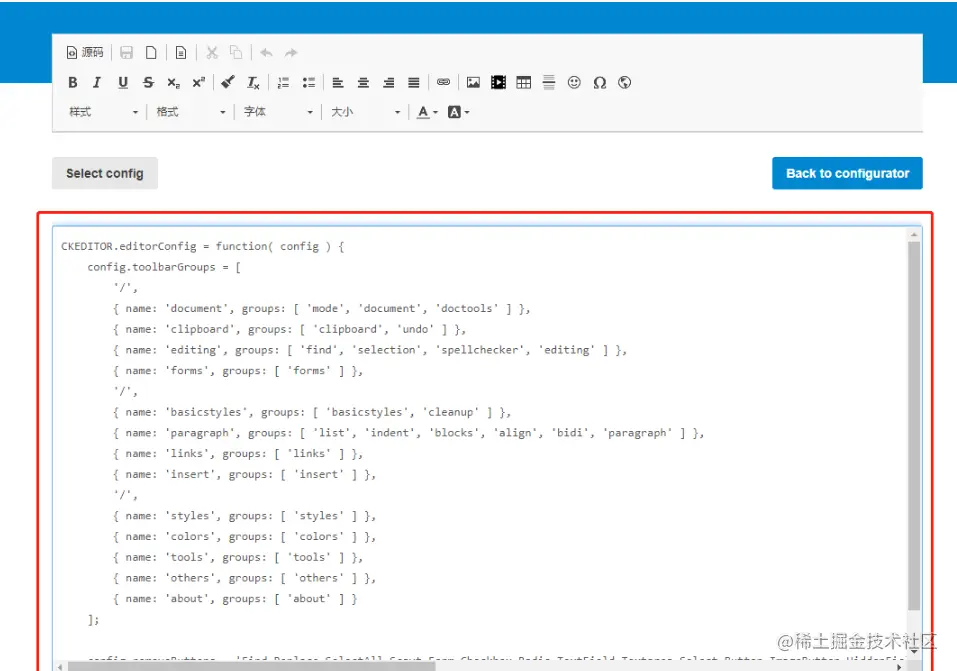Click the vertical scrollbar of the config textarea
Viewport: 957px width, 671px height.
tap(914, 426)
